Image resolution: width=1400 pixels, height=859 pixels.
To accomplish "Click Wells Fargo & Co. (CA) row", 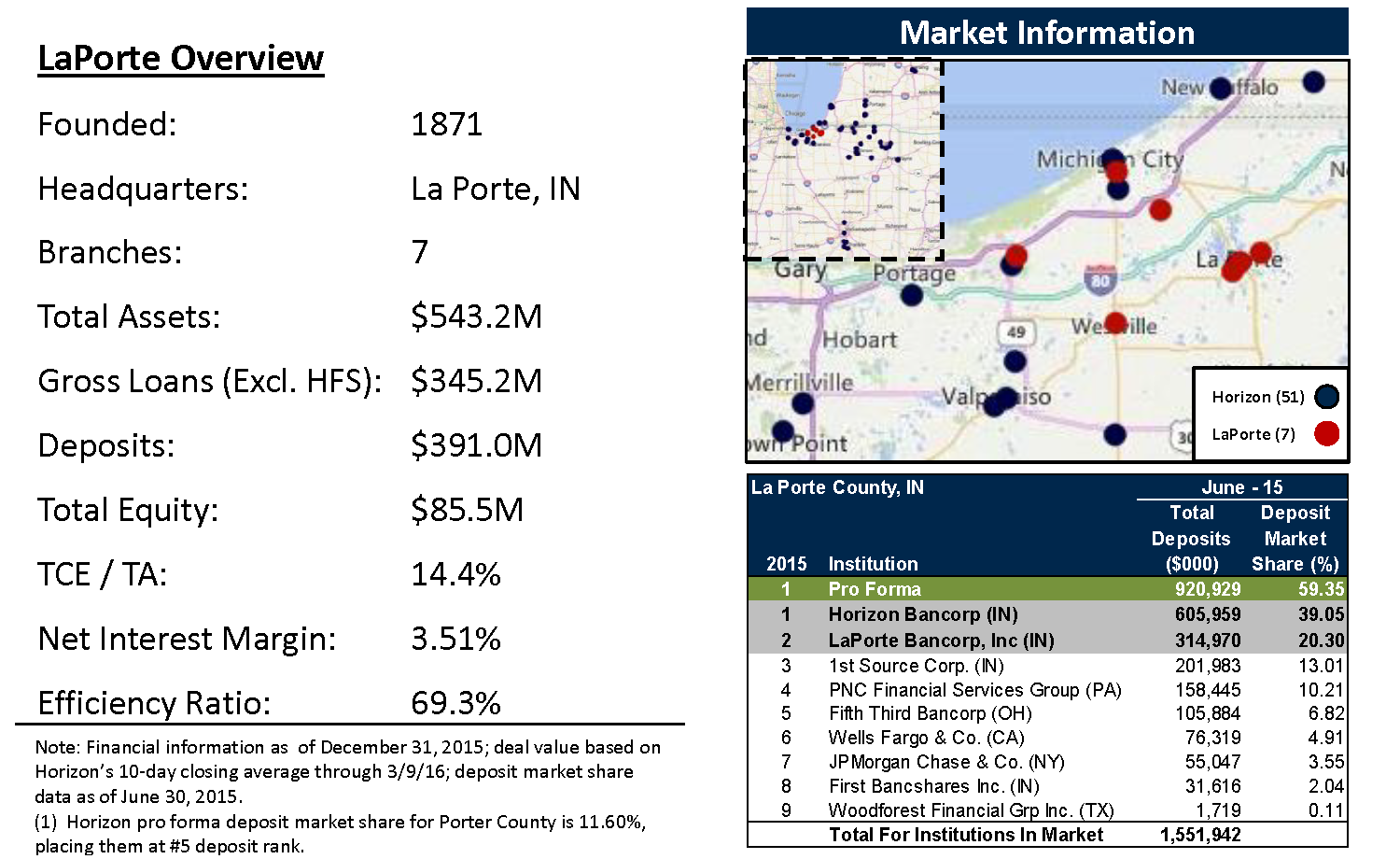I will click(1047, 738).
